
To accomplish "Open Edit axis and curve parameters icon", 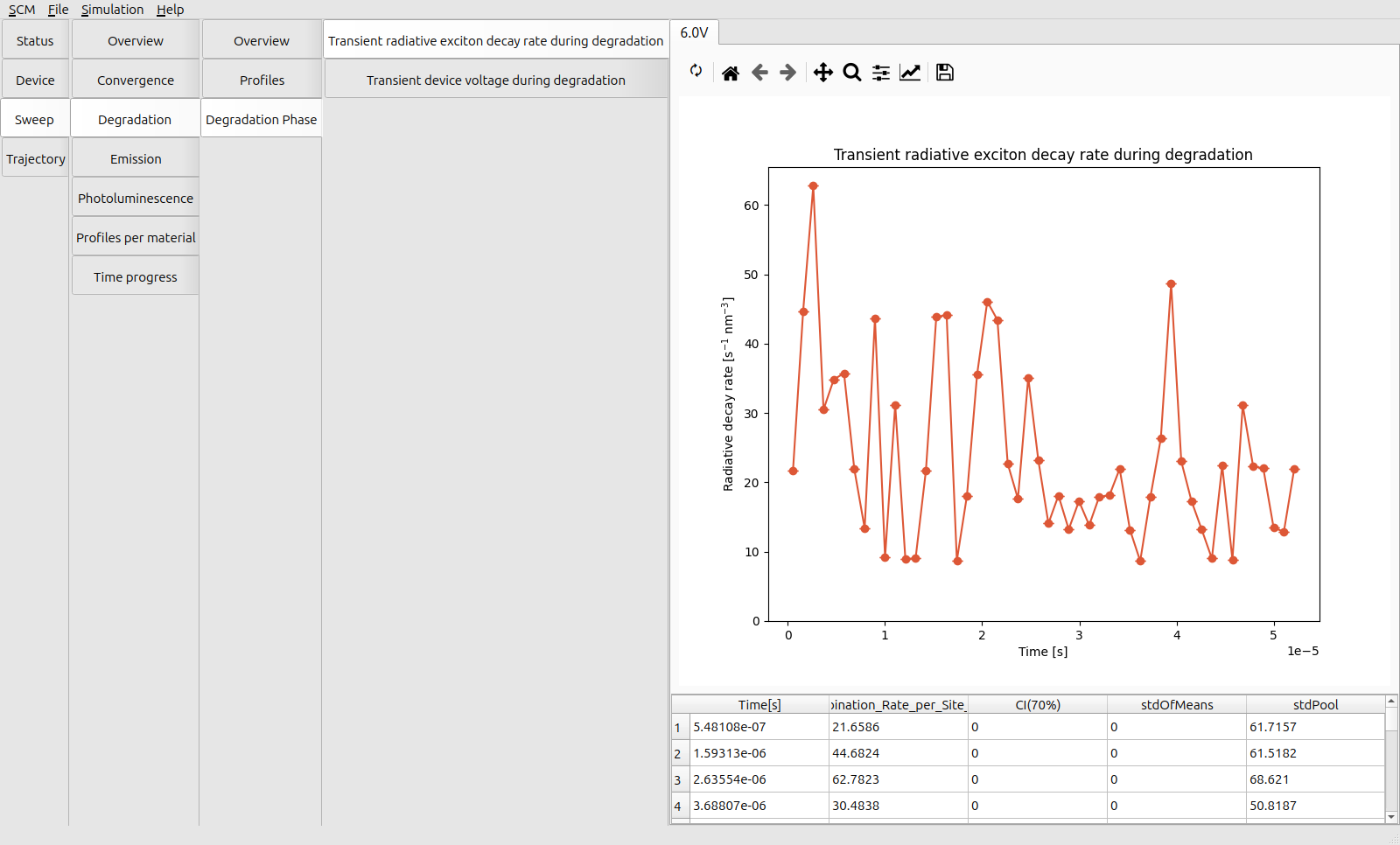I will tap(910, 73).
